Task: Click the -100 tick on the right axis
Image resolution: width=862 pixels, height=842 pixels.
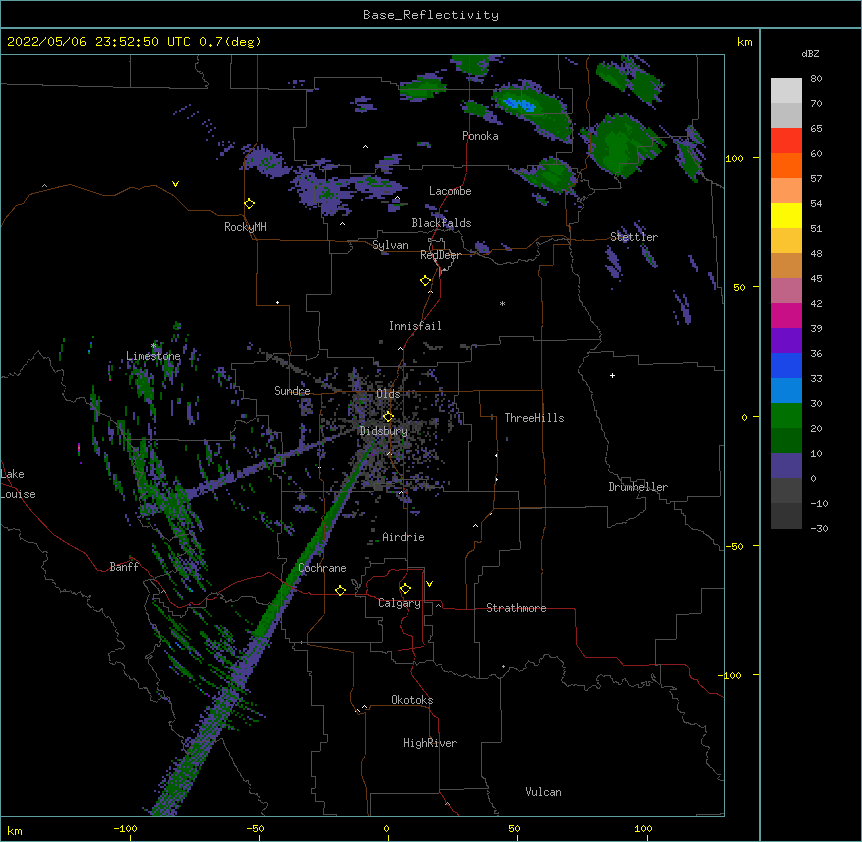Action: click(731, 675)
